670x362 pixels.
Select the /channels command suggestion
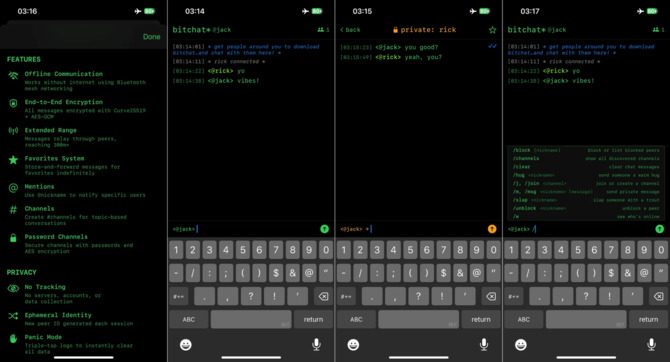point(585,159)
